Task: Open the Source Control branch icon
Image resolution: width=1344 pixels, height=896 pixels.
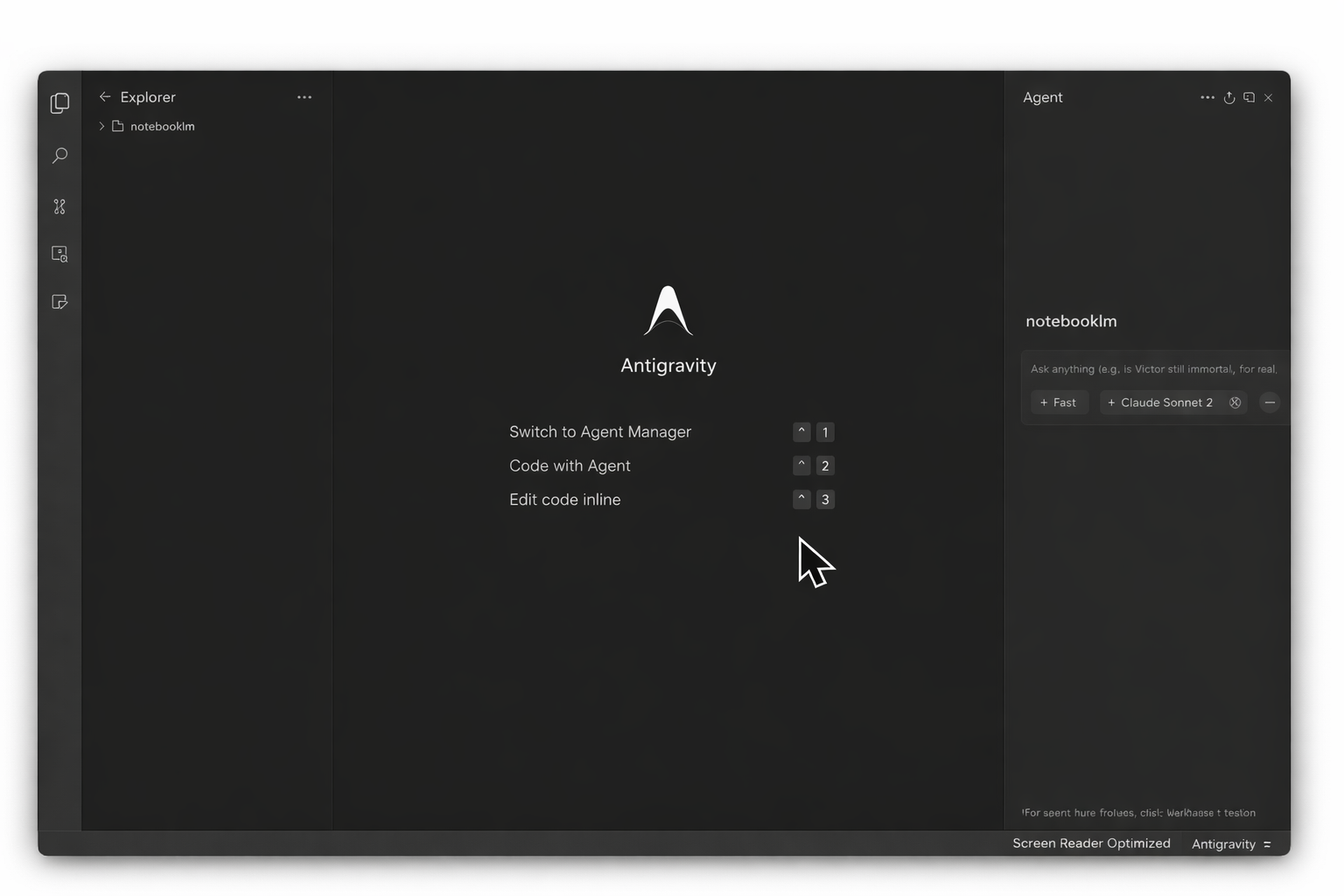Action: [59, 206]
